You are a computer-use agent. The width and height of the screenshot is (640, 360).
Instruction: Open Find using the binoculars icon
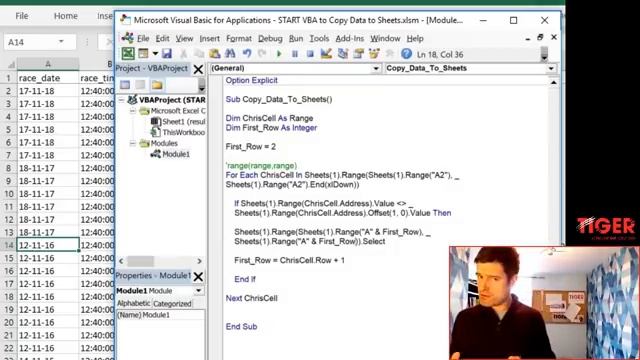click(230, 53)
